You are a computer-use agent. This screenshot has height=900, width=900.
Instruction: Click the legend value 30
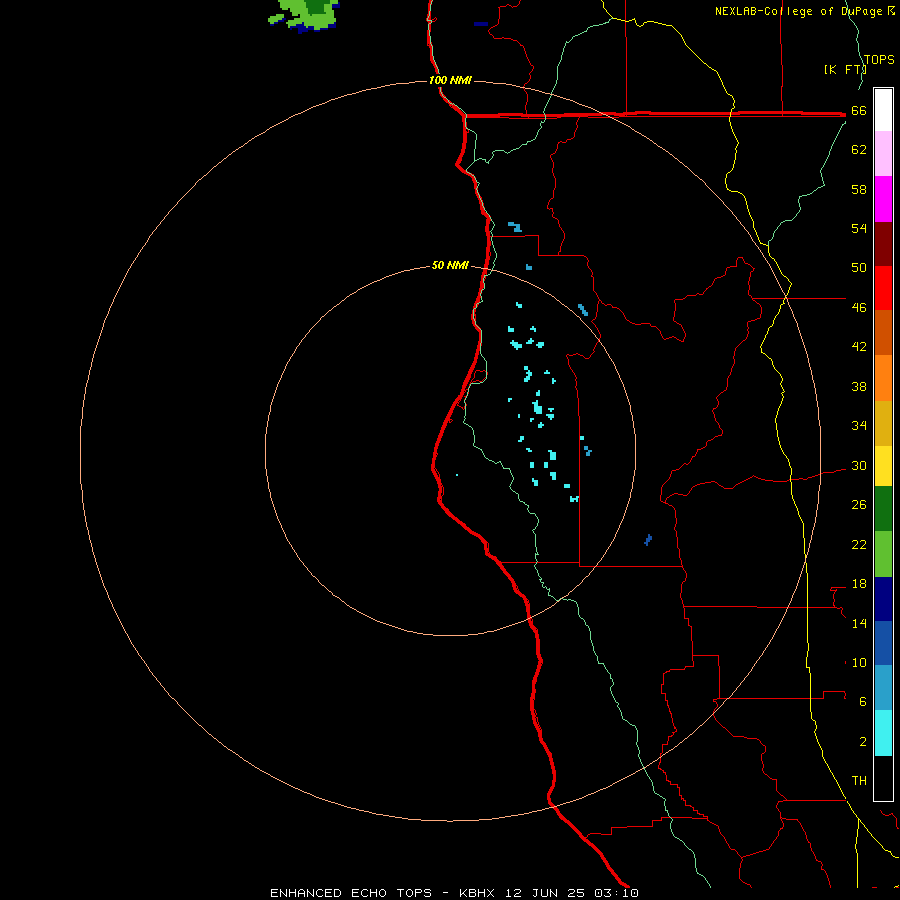[859, 465]
